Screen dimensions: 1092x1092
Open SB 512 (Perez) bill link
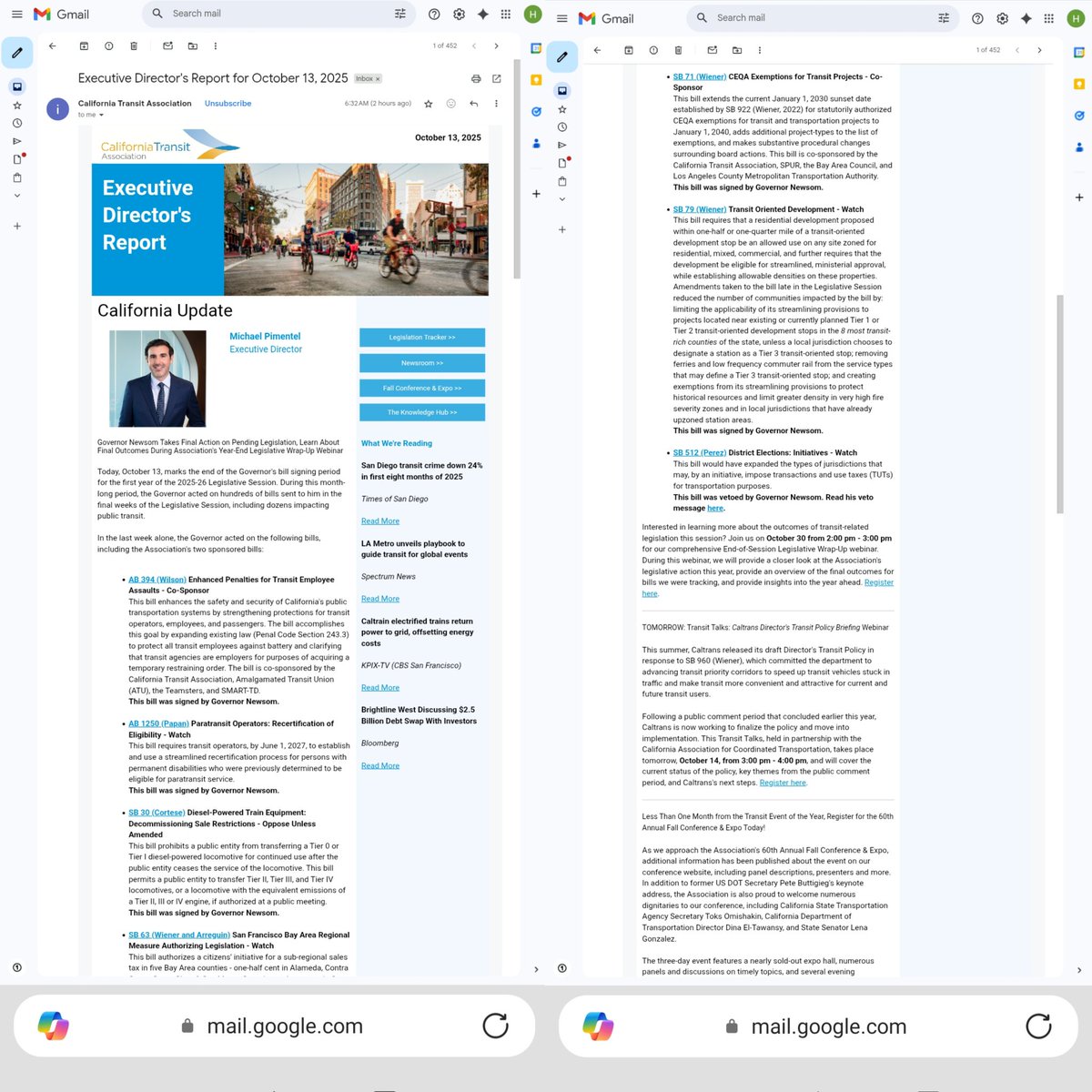click(700, 452)
